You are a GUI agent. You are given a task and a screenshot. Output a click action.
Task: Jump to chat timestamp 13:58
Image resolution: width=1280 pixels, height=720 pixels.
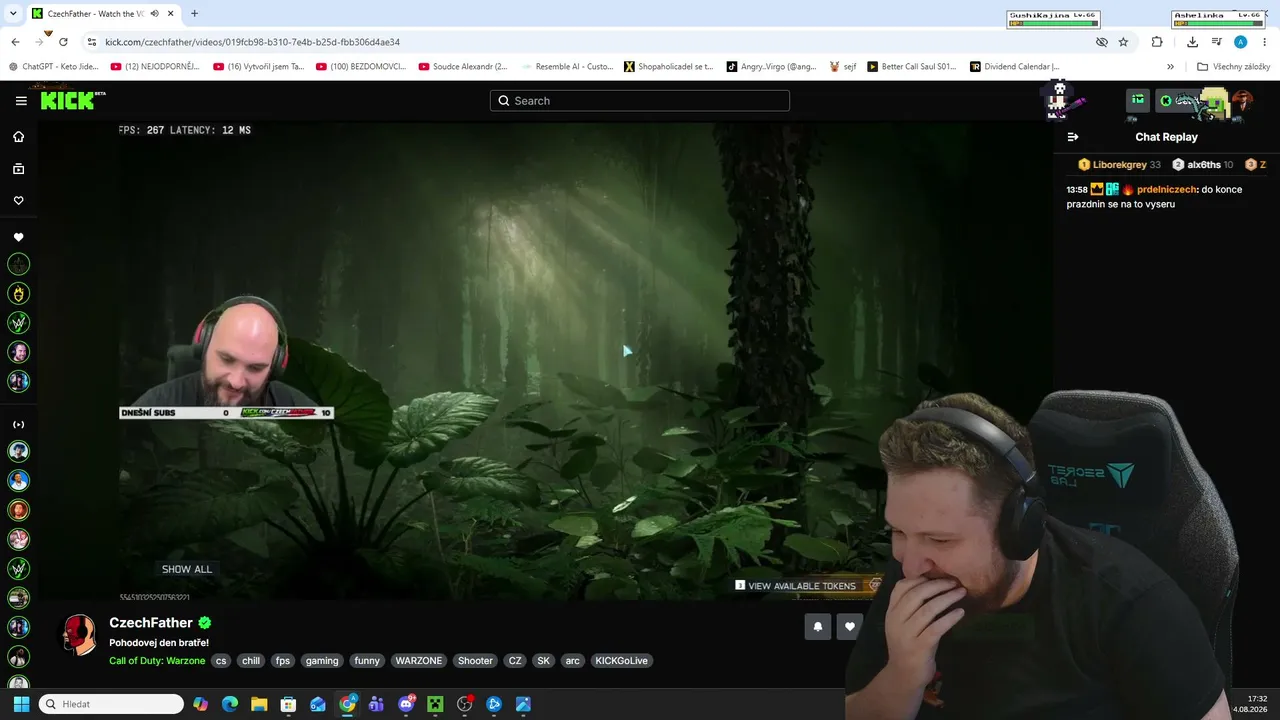click(1077, 190)
